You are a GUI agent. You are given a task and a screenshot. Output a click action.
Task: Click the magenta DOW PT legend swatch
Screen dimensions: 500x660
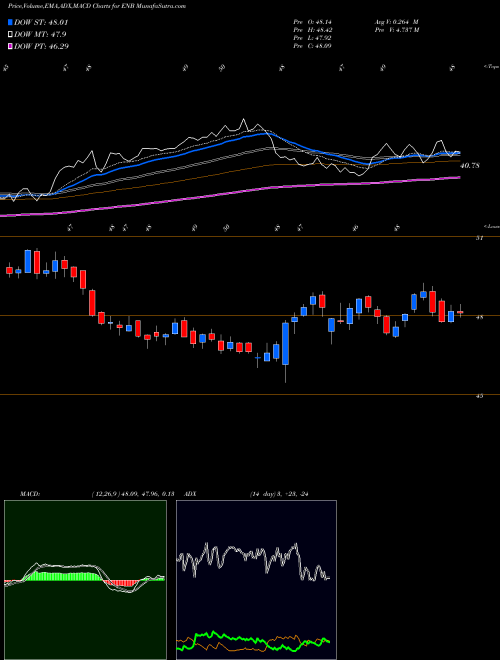[11, 46]
